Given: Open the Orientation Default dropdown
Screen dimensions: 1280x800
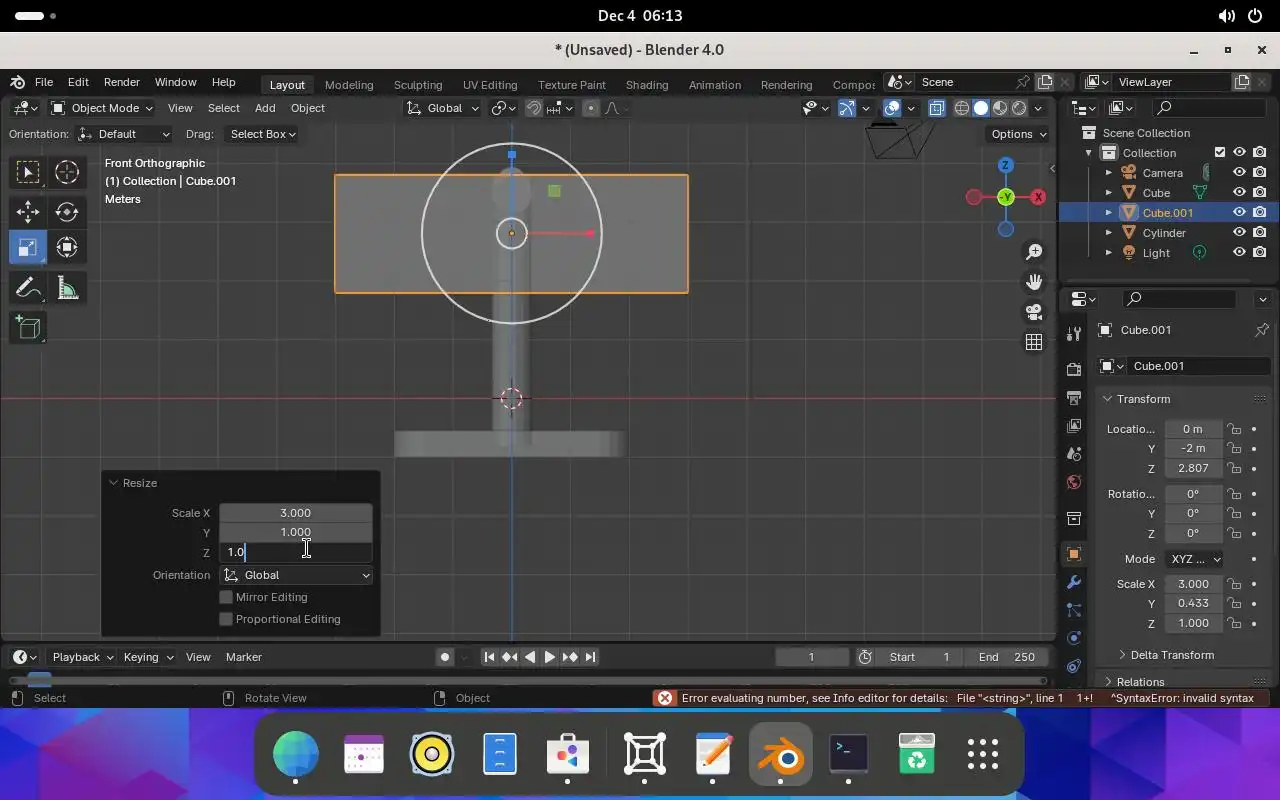Looking at the screenshot, I should click(x=124, y=134).
